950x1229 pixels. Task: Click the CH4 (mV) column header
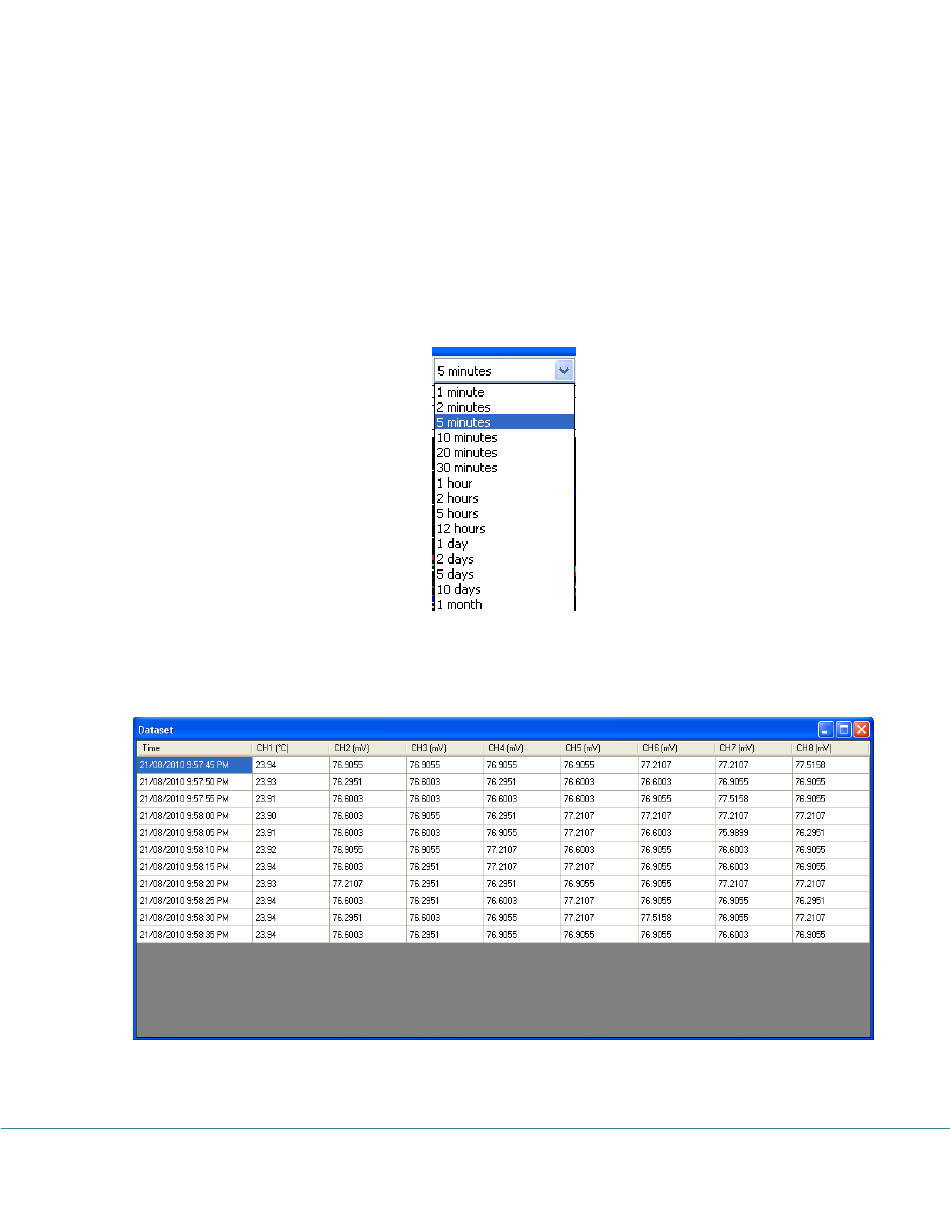point(521,747)
